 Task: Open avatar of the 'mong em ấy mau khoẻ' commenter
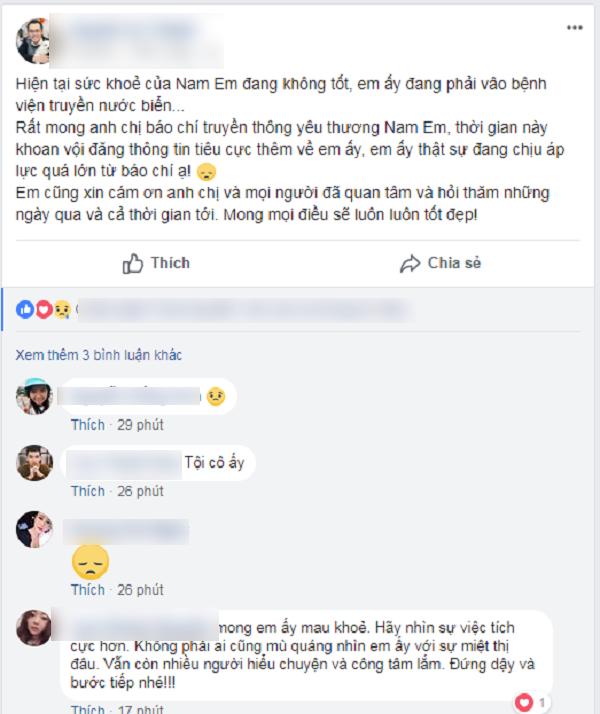pos(34,628)
